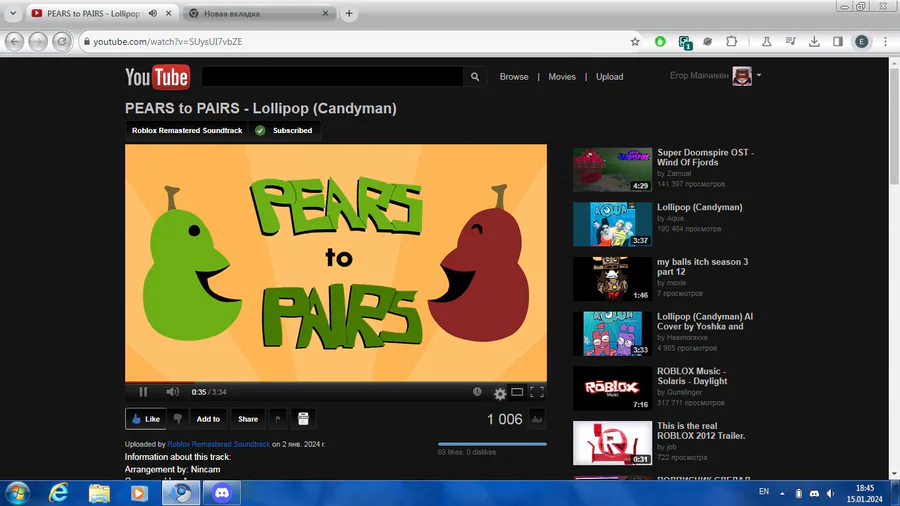Open Roblox Remastered Soundtrack channel button
Image resolution: width=900 pixels, height=506 pixels.
(x=187, y=130)
